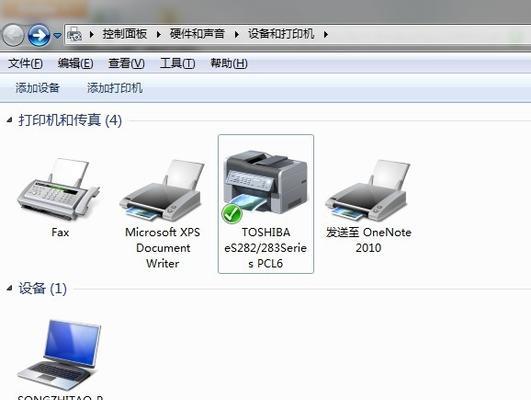The image size is (531, 400).
Task: Select TOSHIBA eS282/283Series PCL6 printer icon
Action: pyautogui.click(x=266, y=183)
